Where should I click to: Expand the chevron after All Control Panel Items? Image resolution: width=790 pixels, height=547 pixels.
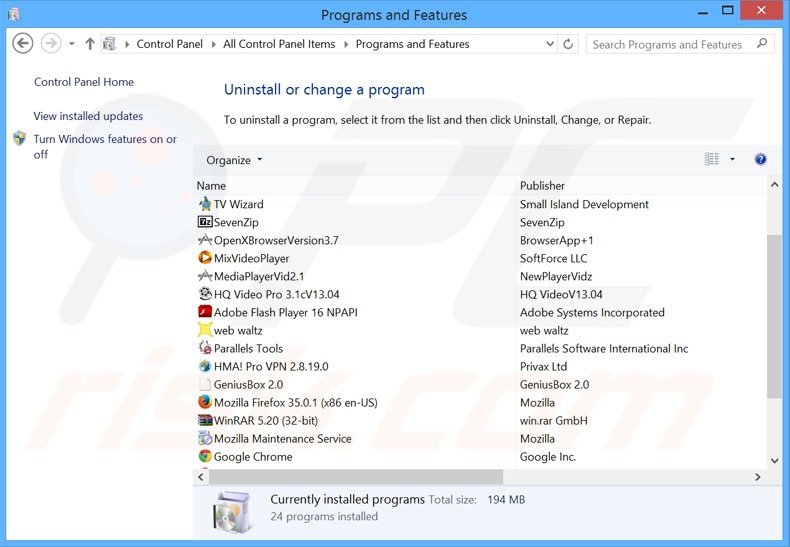pos(346,44)
